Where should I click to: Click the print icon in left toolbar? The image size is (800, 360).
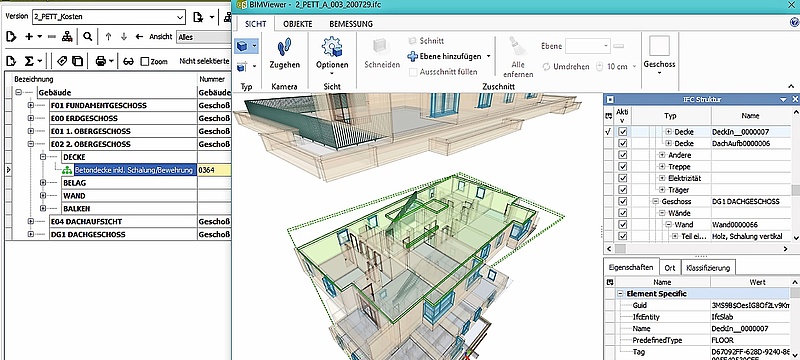[101, 61]
